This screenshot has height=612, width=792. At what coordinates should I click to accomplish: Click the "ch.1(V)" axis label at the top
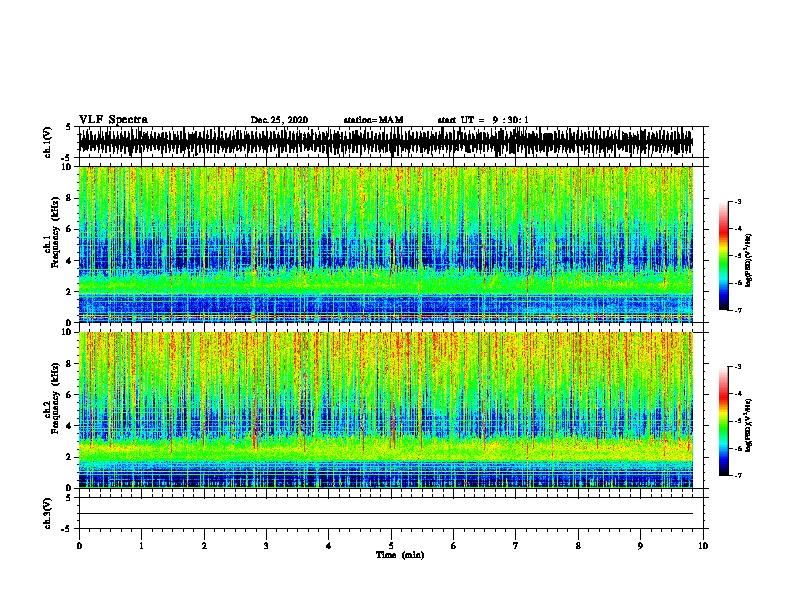click(x=48, y=142)
